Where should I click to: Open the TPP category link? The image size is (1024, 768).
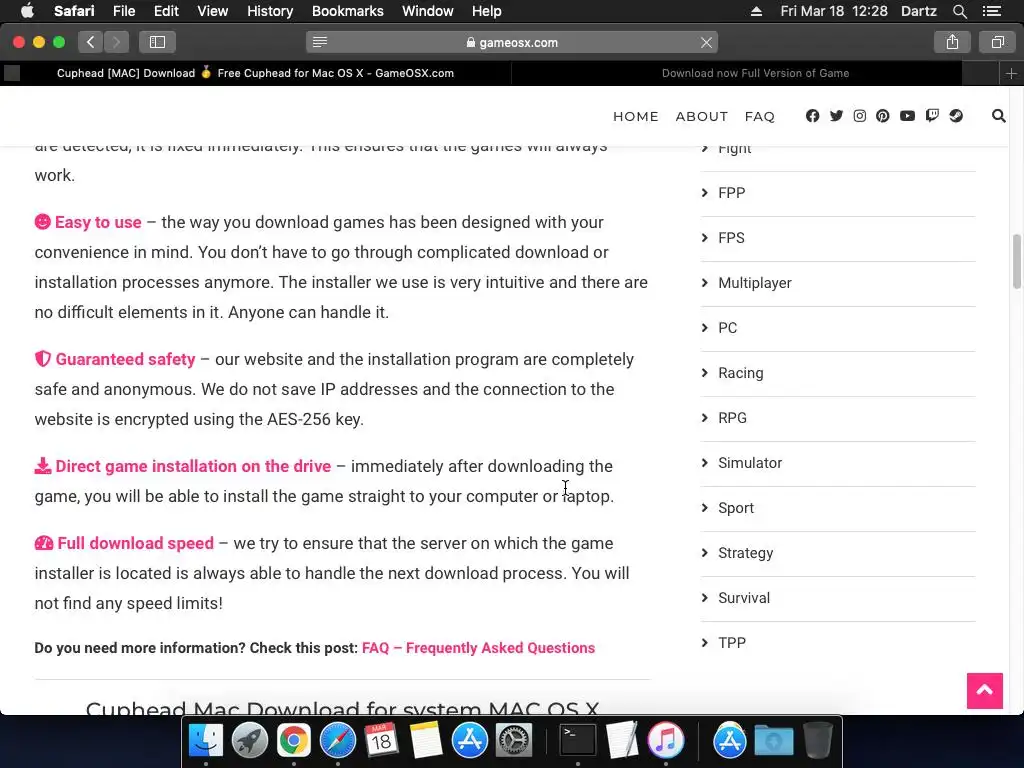pos(732,643)
